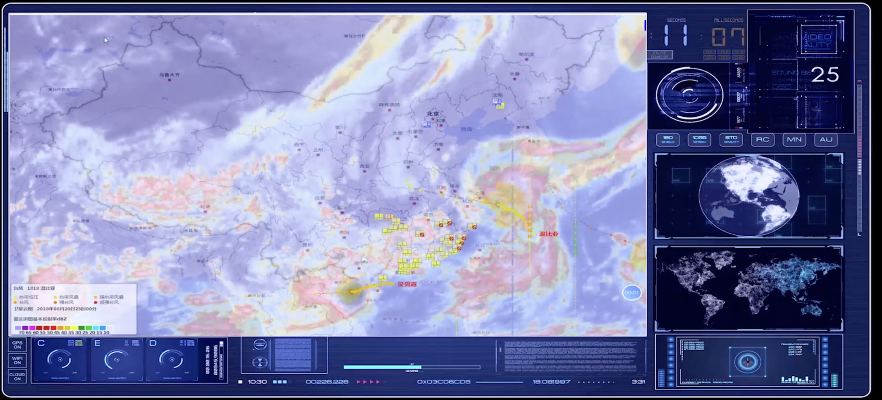Click the 1055 speed button

(699, 140)
